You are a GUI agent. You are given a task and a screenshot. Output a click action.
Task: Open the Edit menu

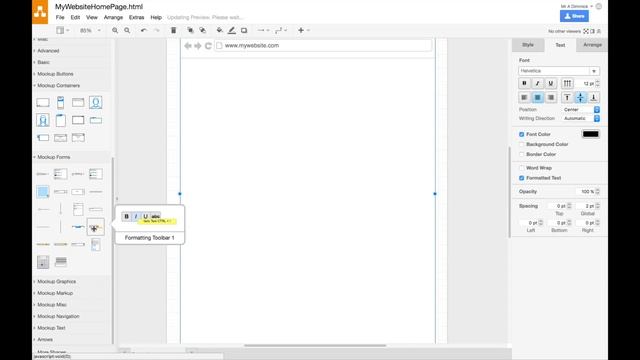[x=75, y=18]
